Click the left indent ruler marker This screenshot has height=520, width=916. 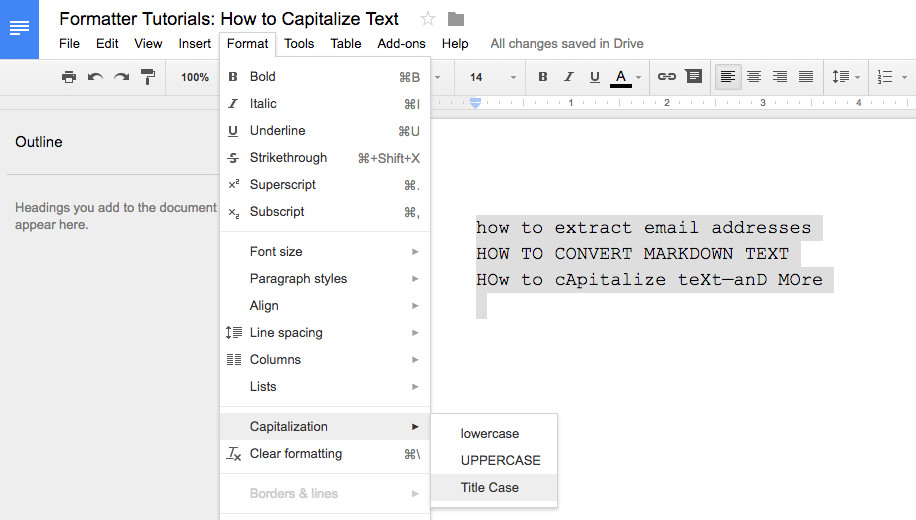[x=476, y=103]
